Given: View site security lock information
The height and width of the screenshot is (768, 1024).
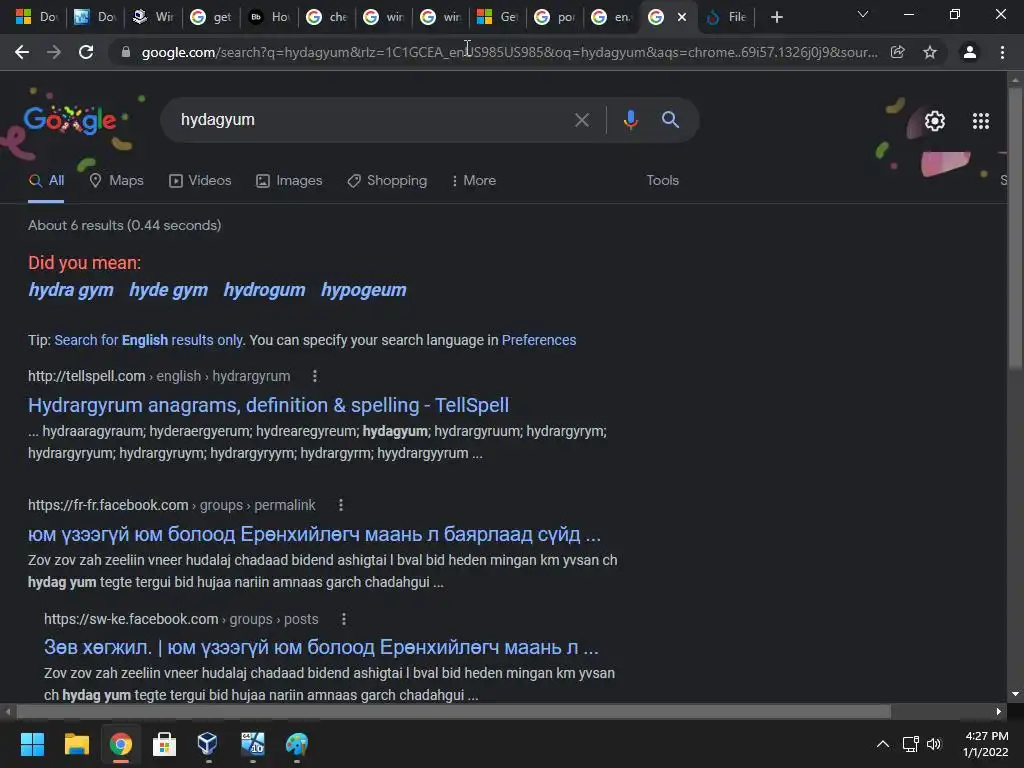Looking at the screenshot, I should click(x=125, y=52).
